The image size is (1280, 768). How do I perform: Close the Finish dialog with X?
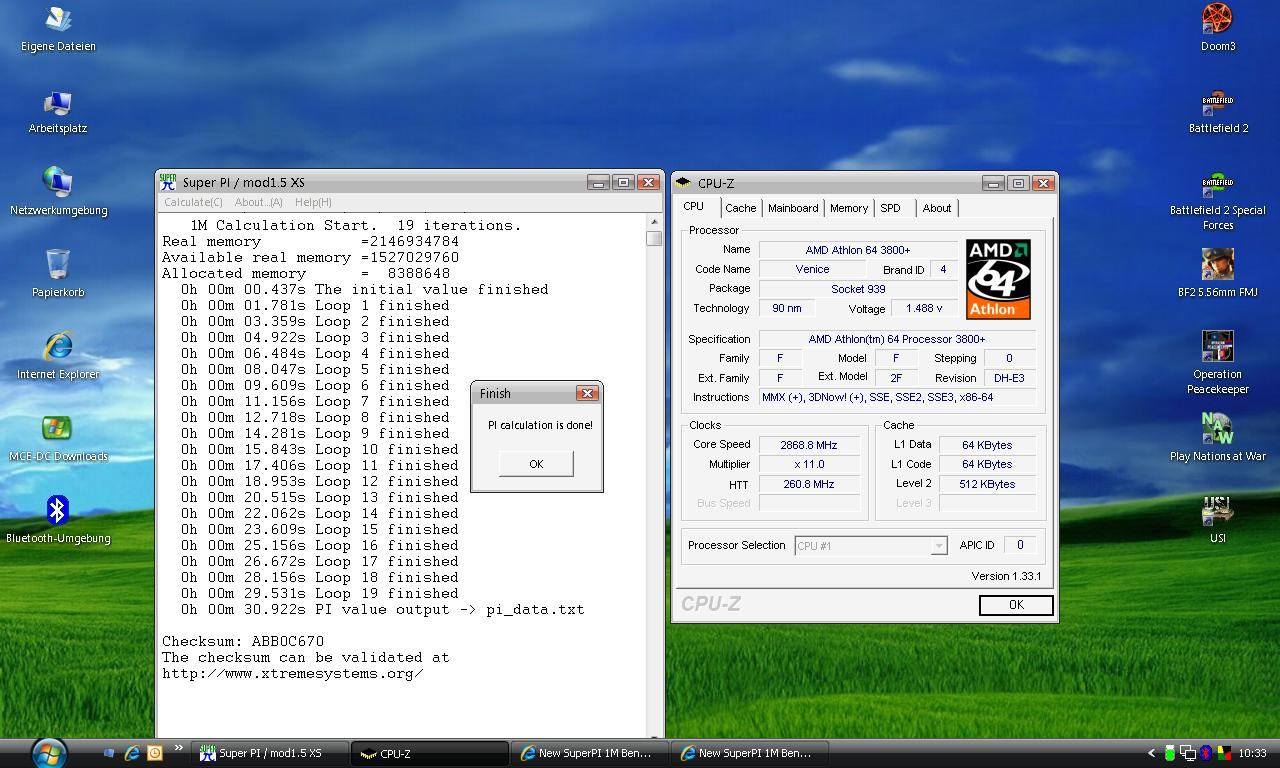coord(588,393)
